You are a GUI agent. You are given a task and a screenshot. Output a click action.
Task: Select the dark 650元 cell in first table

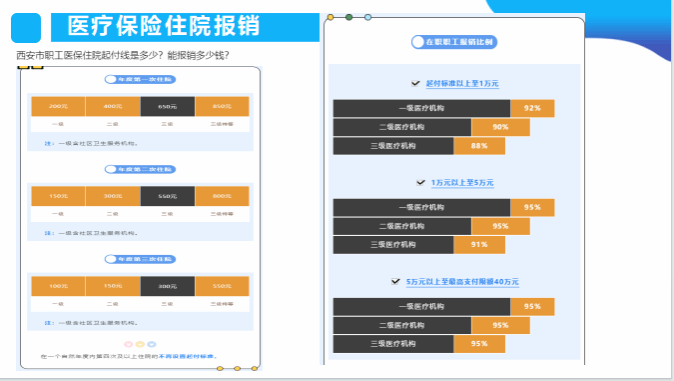click(x=168, y=106)
